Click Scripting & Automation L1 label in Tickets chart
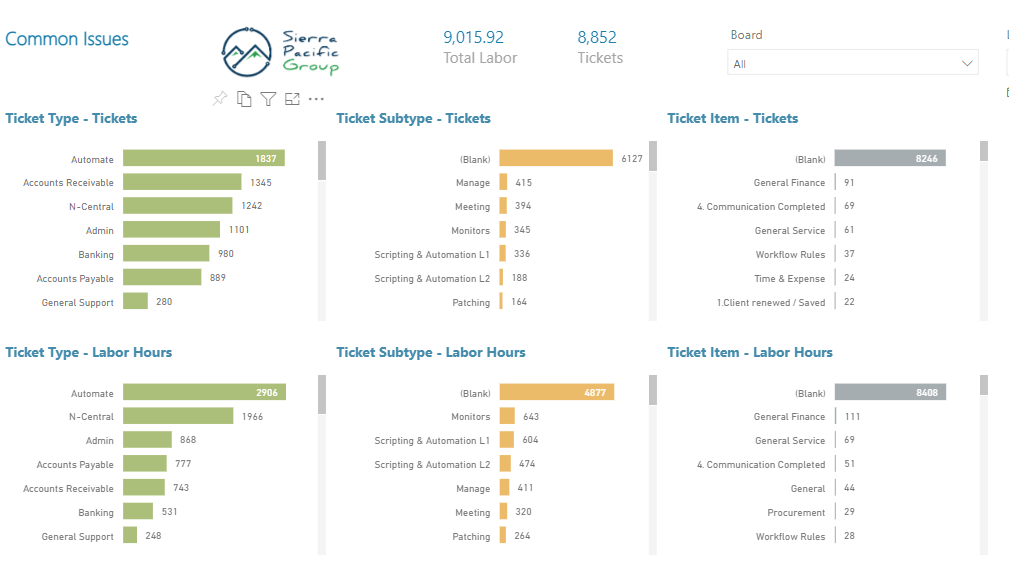This screenshot has height=575, width=1009. (x=432, y=255)
